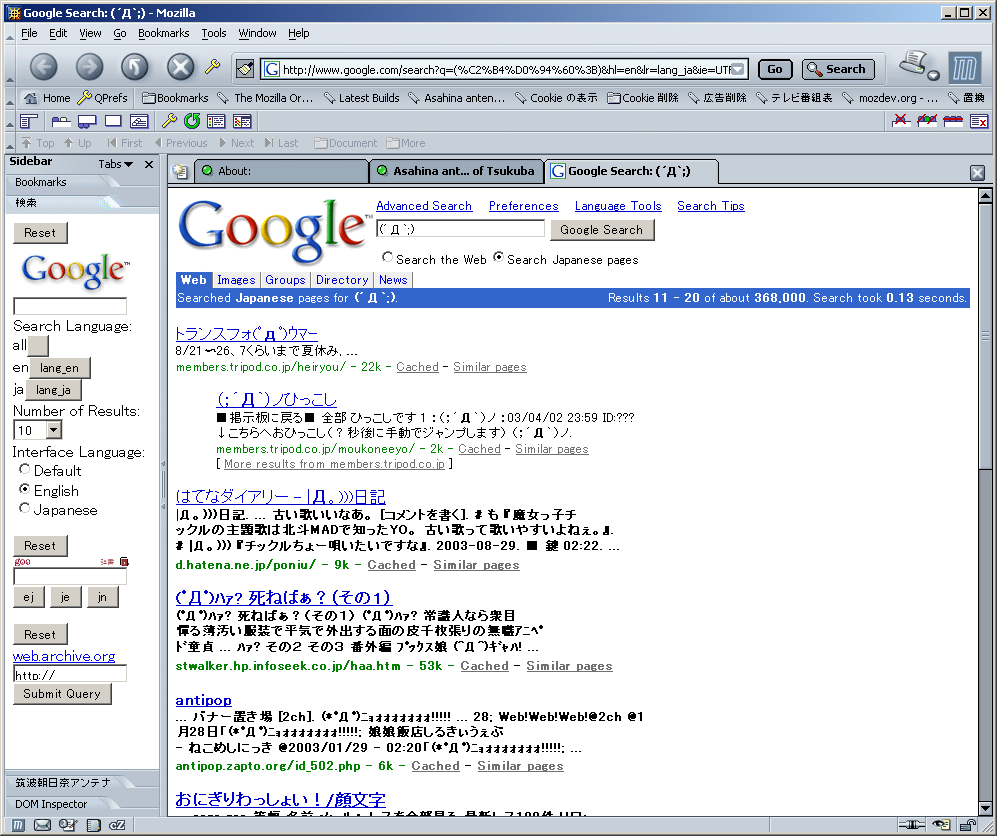Click the blank window icon in third toolbar

[x=113, y=121]
